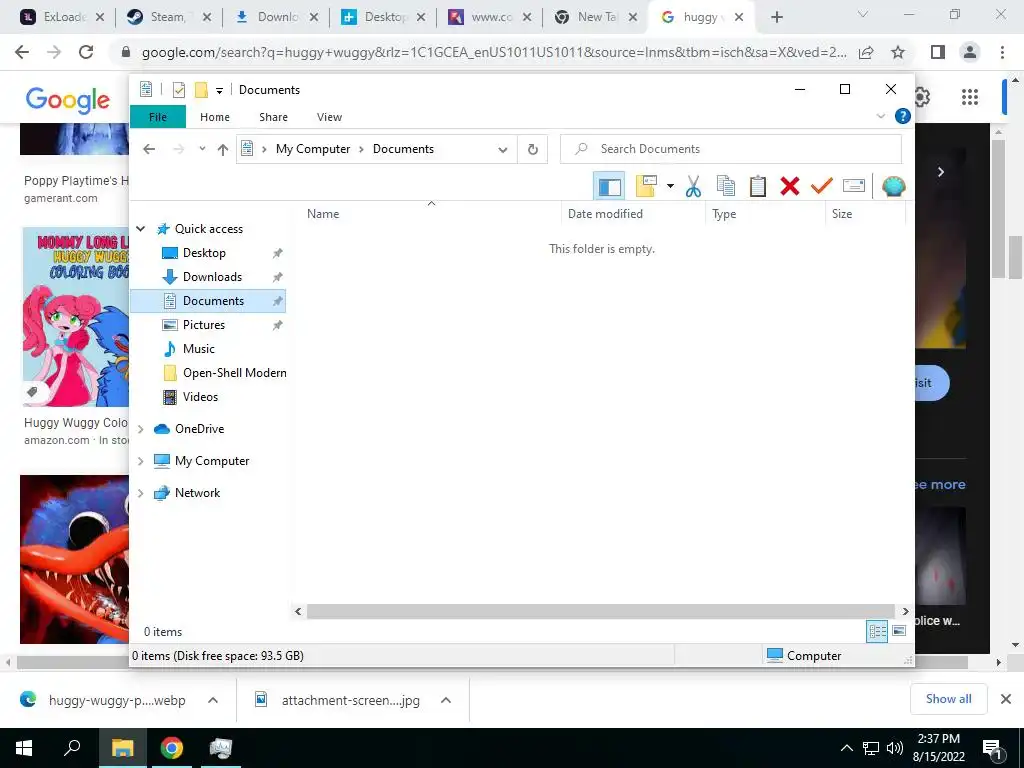Click the Explorer refresh button

(533, 150)
